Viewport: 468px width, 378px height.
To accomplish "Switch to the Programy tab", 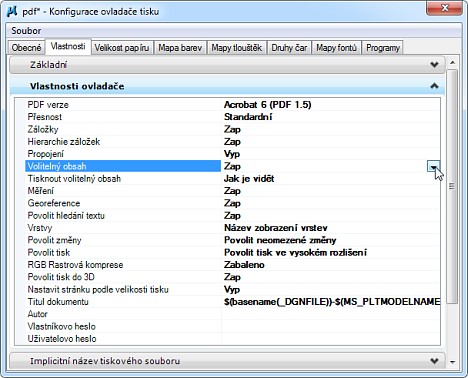I will [x=383, y=48].
